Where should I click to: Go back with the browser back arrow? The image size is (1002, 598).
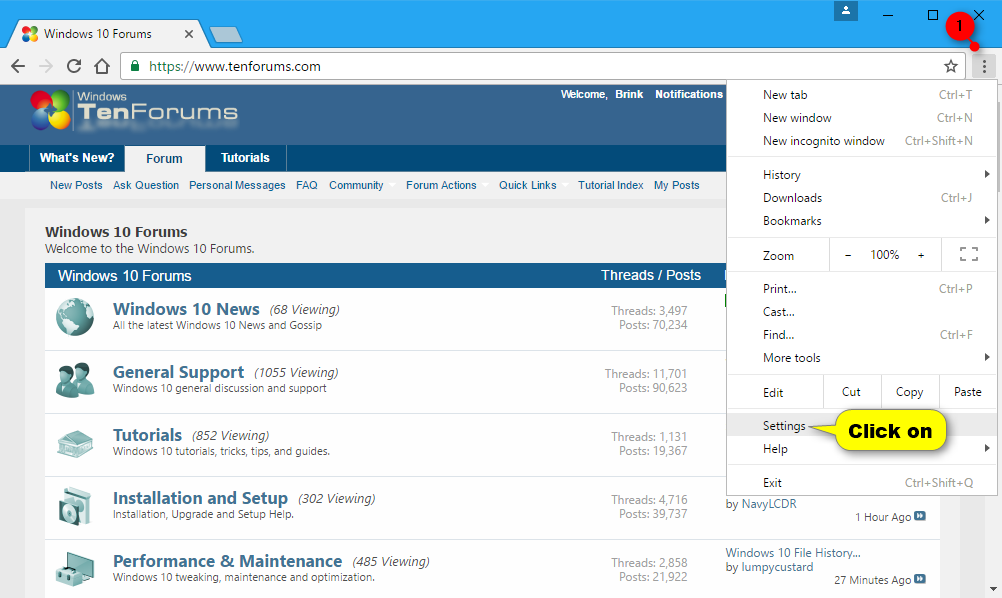coord(18,66)
